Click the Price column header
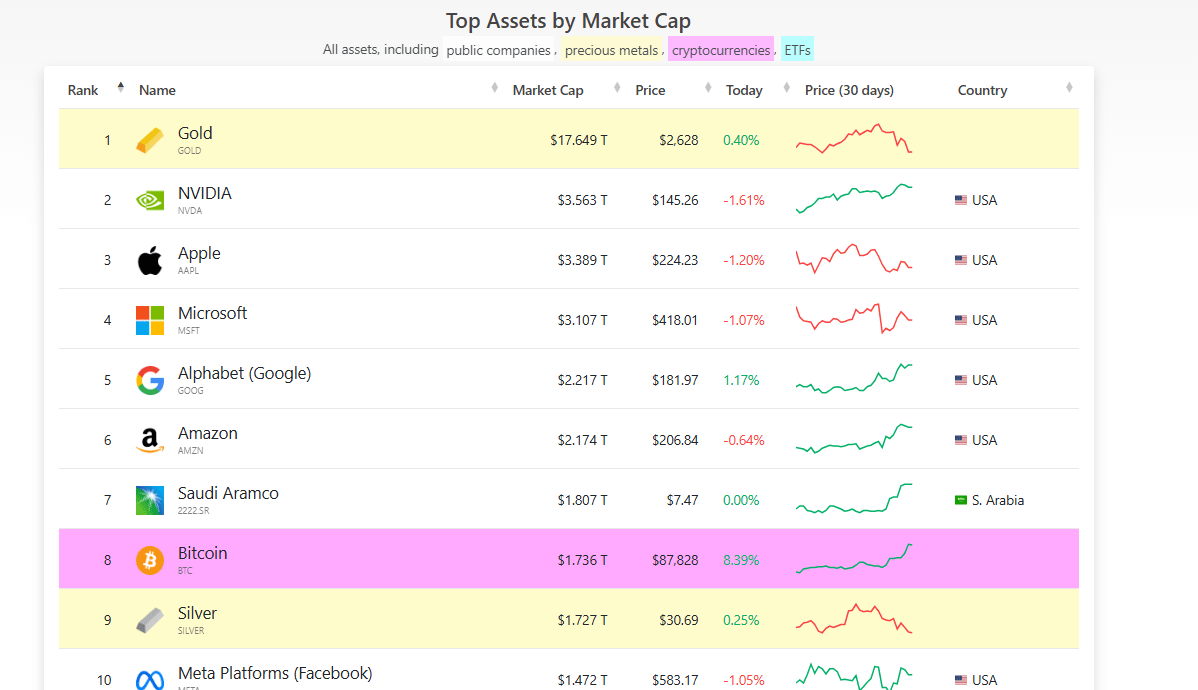 click(650, 90)
